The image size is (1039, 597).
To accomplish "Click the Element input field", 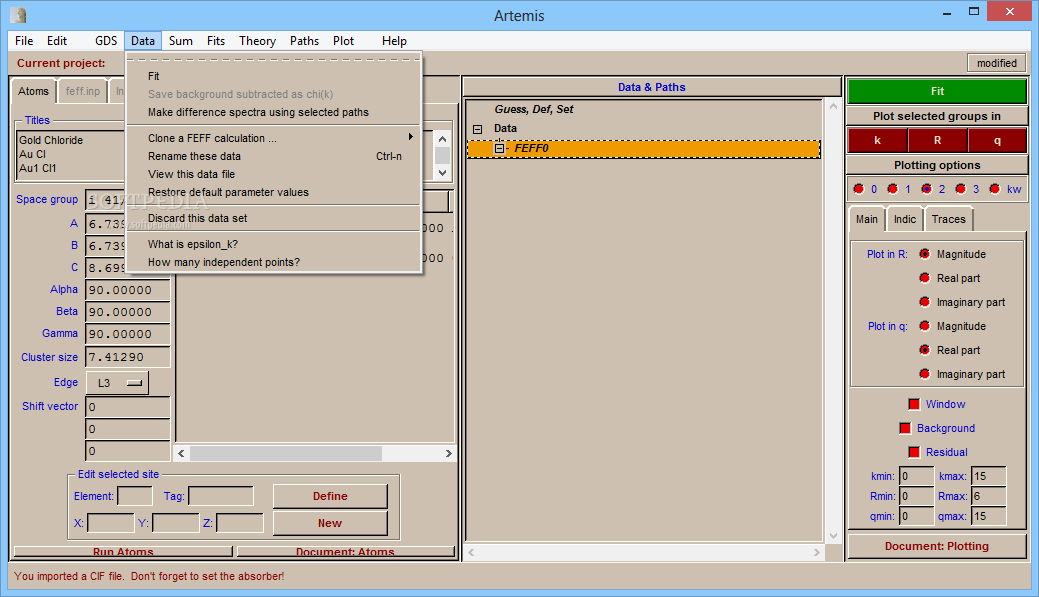I will [x=135, y=496].
